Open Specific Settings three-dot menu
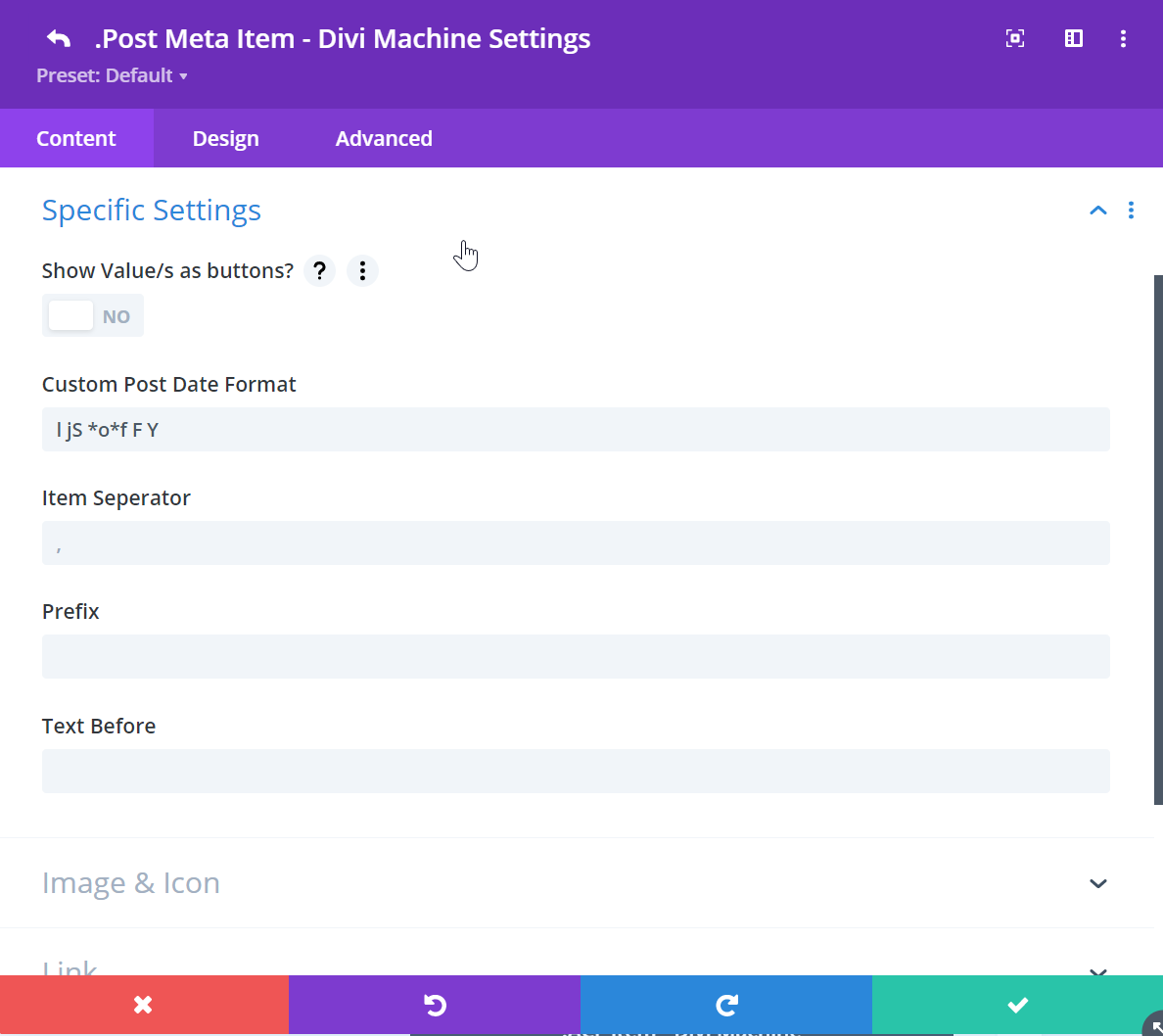1163x1036 pixels. (x=1131, y=211)
